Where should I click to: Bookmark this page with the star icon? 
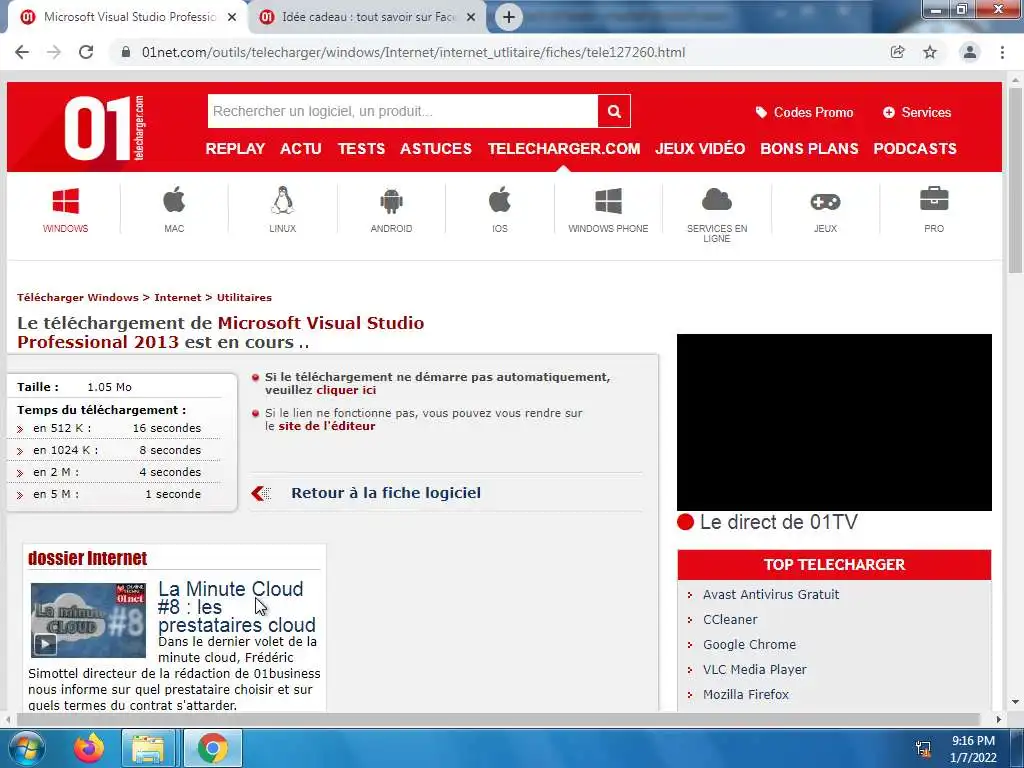[x=930, y=52]
